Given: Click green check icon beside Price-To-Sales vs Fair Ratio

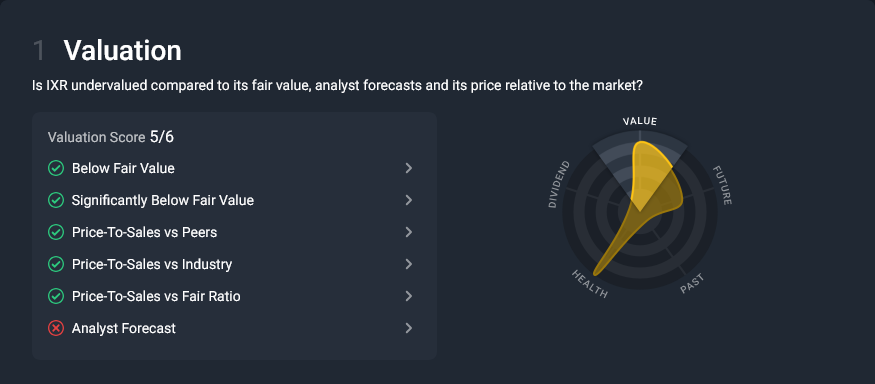Looking at the screenshot, I should click(56, 296).
